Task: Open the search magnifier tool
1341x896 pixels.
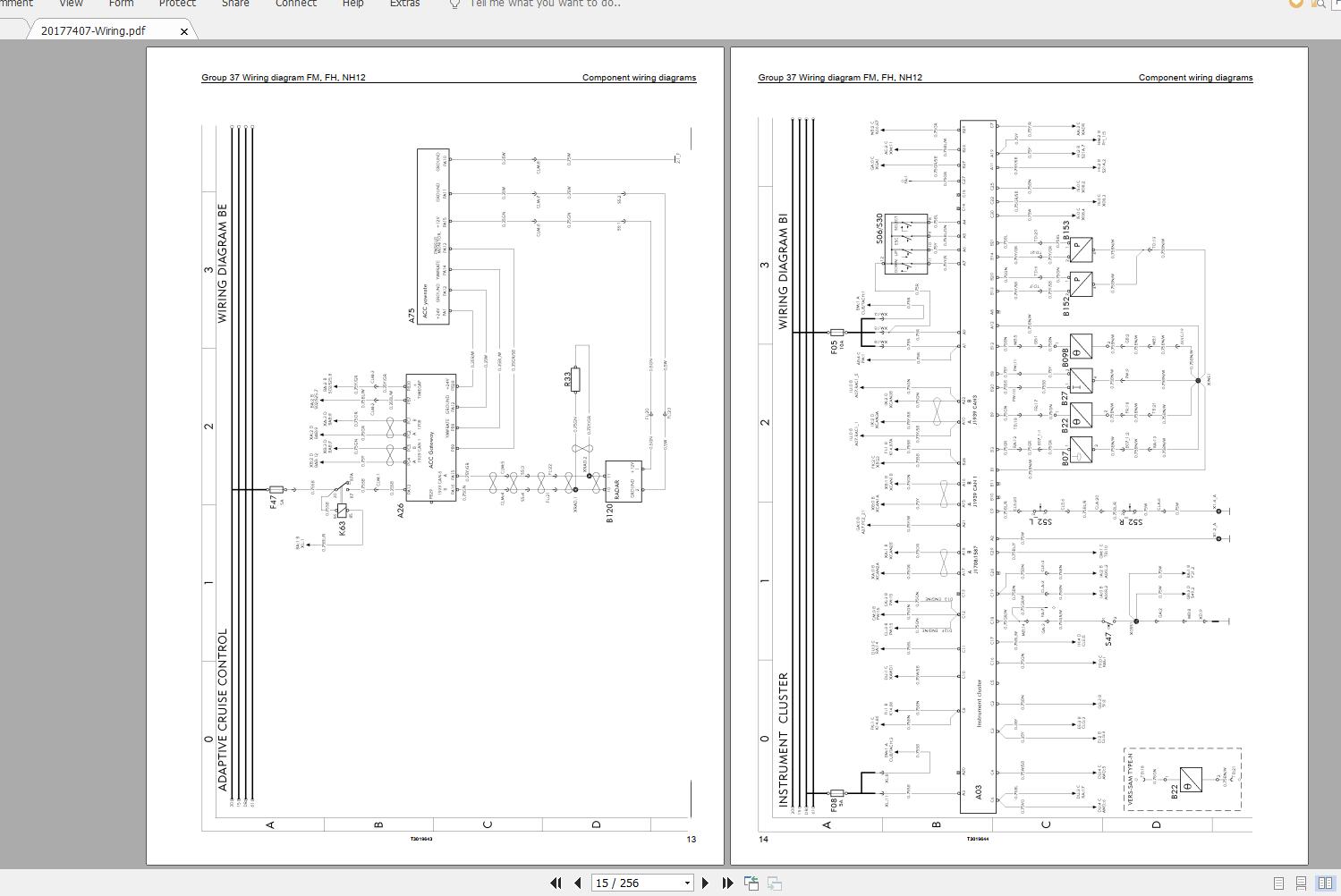Action: pyautogui.click(x=1320, y=4)
